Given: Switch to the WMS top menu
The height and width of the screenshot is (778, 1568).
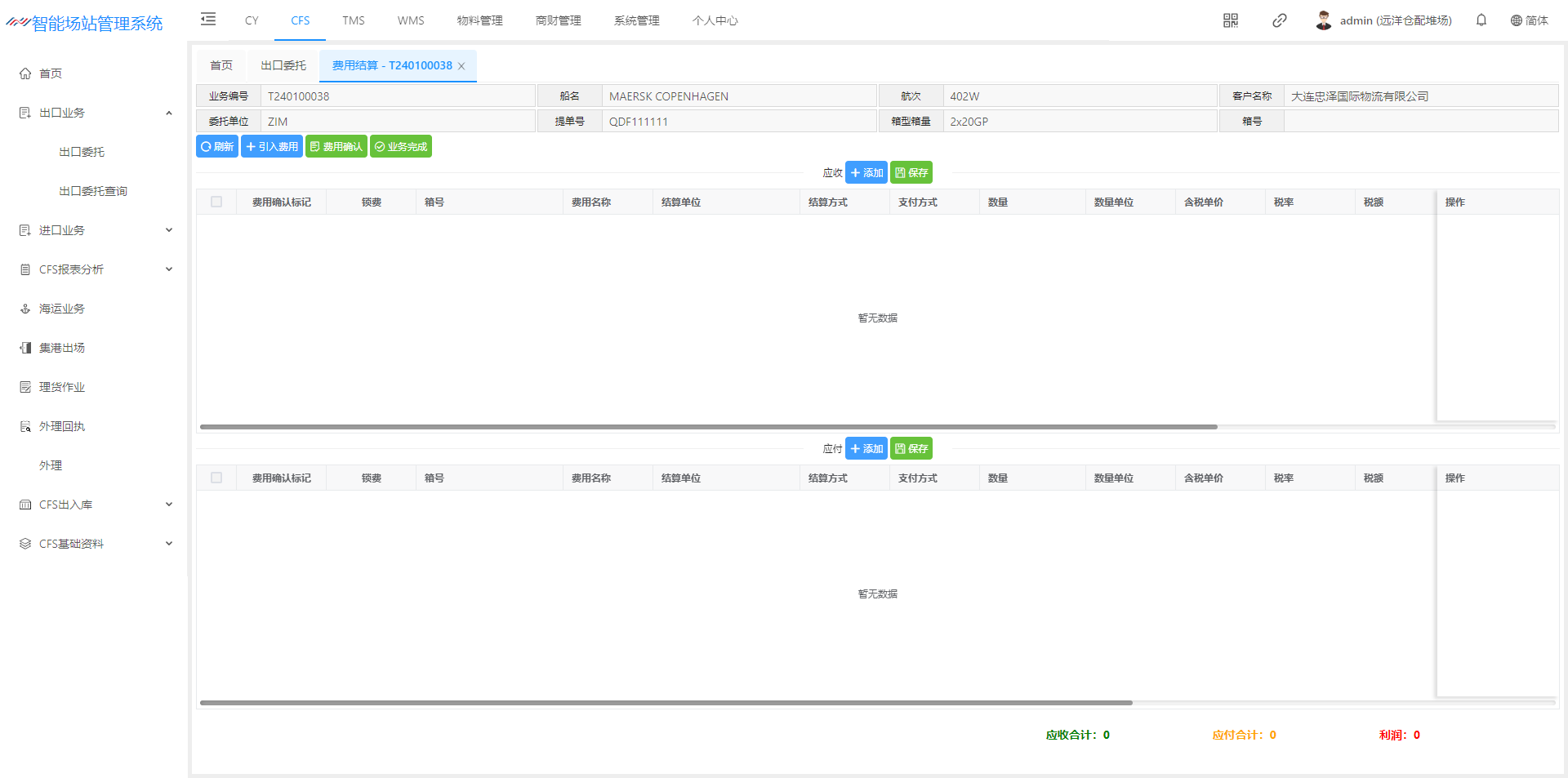Looking at the screenshot, I should point(410,20).
